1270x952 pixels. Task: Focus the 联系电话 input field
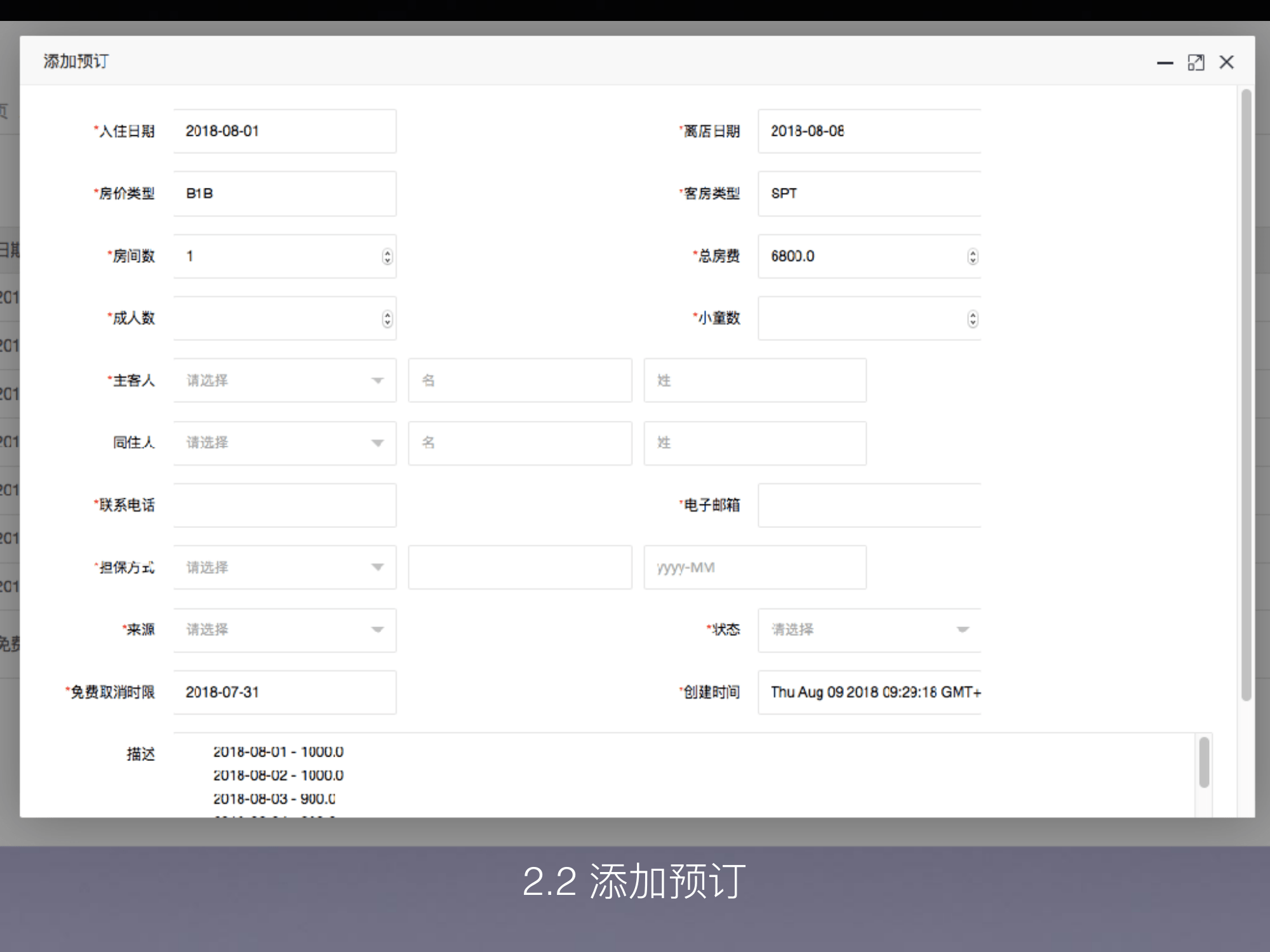(x=284, y=505)
